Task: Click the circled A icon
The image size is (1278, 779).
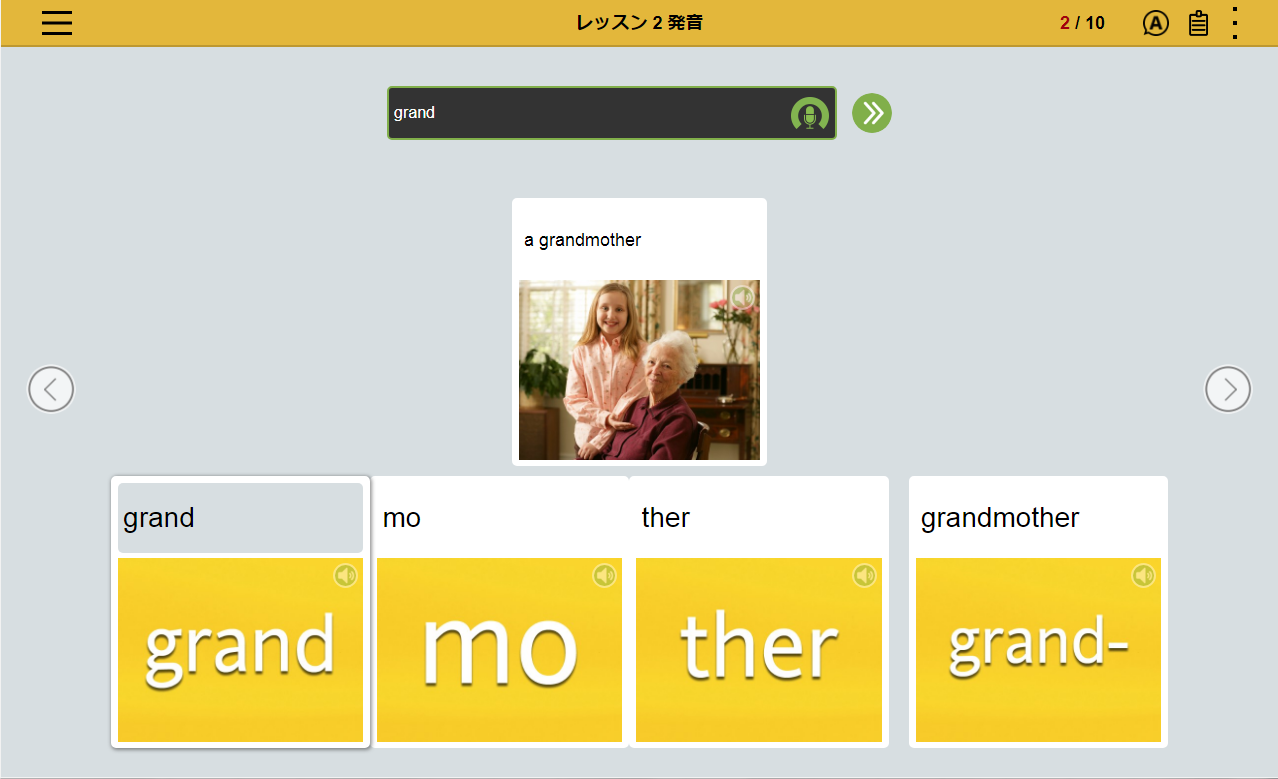Action: pos(1155,23)
